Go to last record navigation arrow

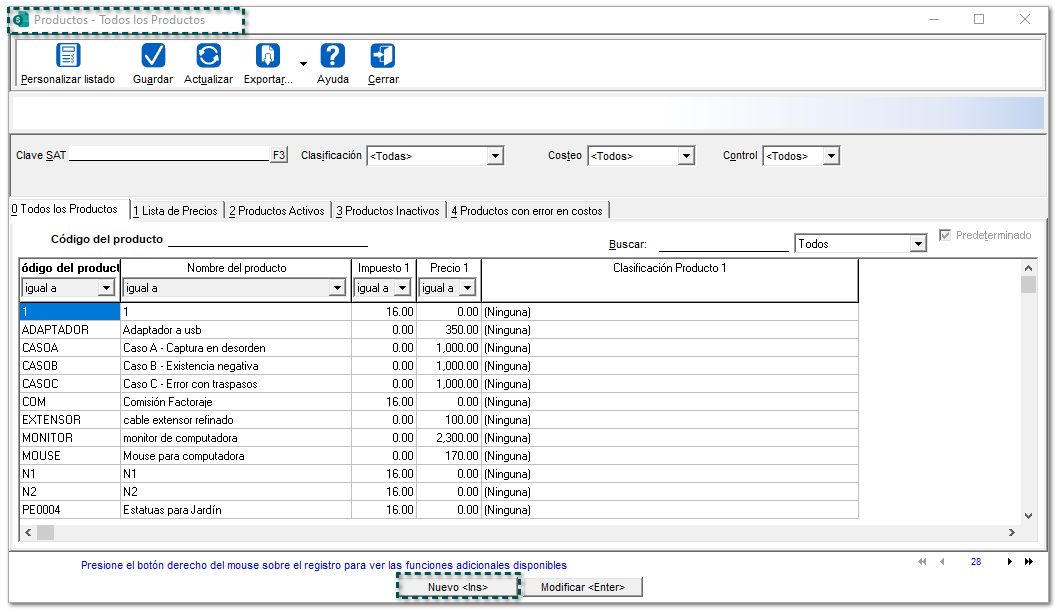click(1029, 562)
